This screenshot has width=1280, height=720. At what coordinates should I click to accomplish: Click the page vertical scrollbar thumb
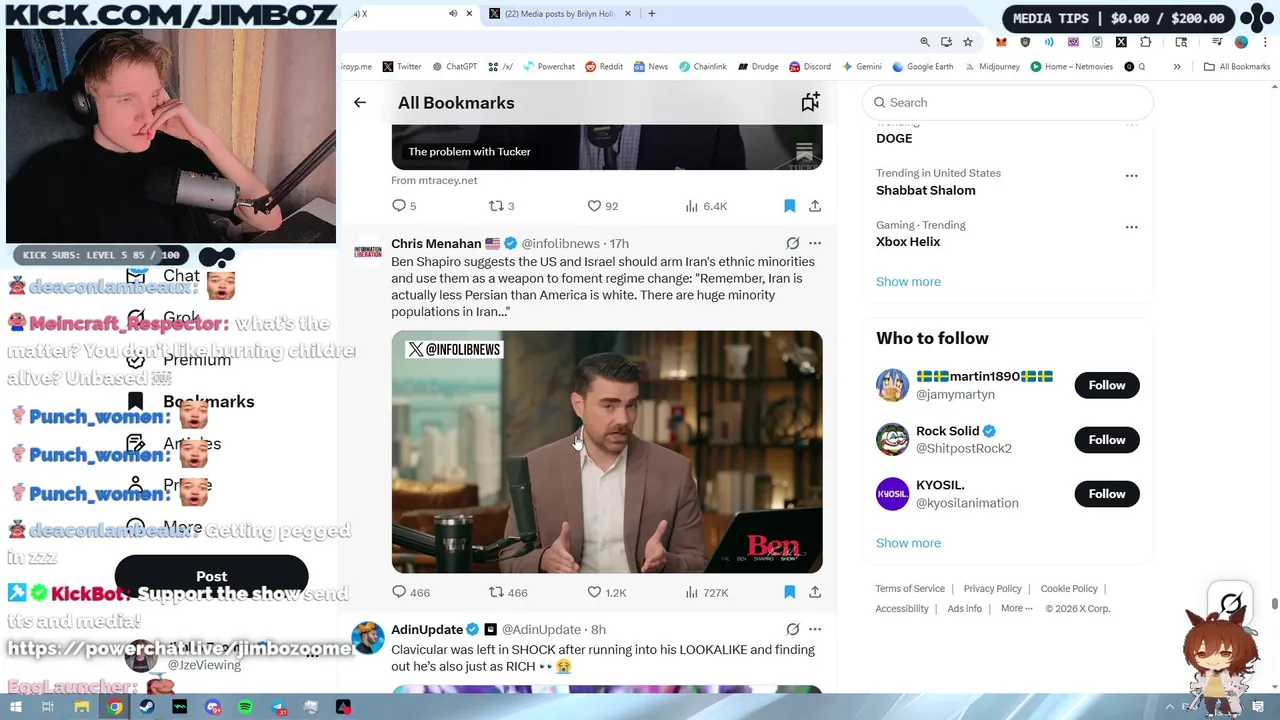[x=1274, y=603]
